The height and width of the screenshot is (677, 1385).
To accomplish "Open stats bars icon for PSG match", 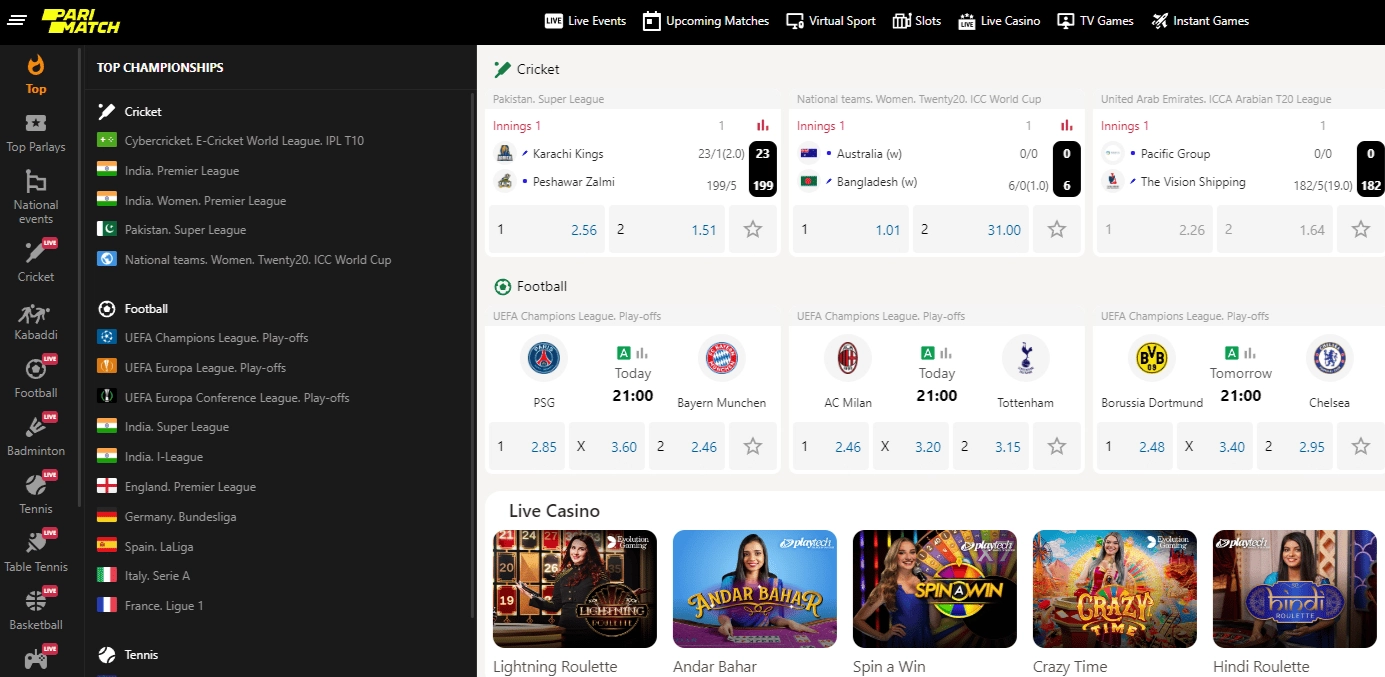I will pyautogui.click(x=642, y=353).
